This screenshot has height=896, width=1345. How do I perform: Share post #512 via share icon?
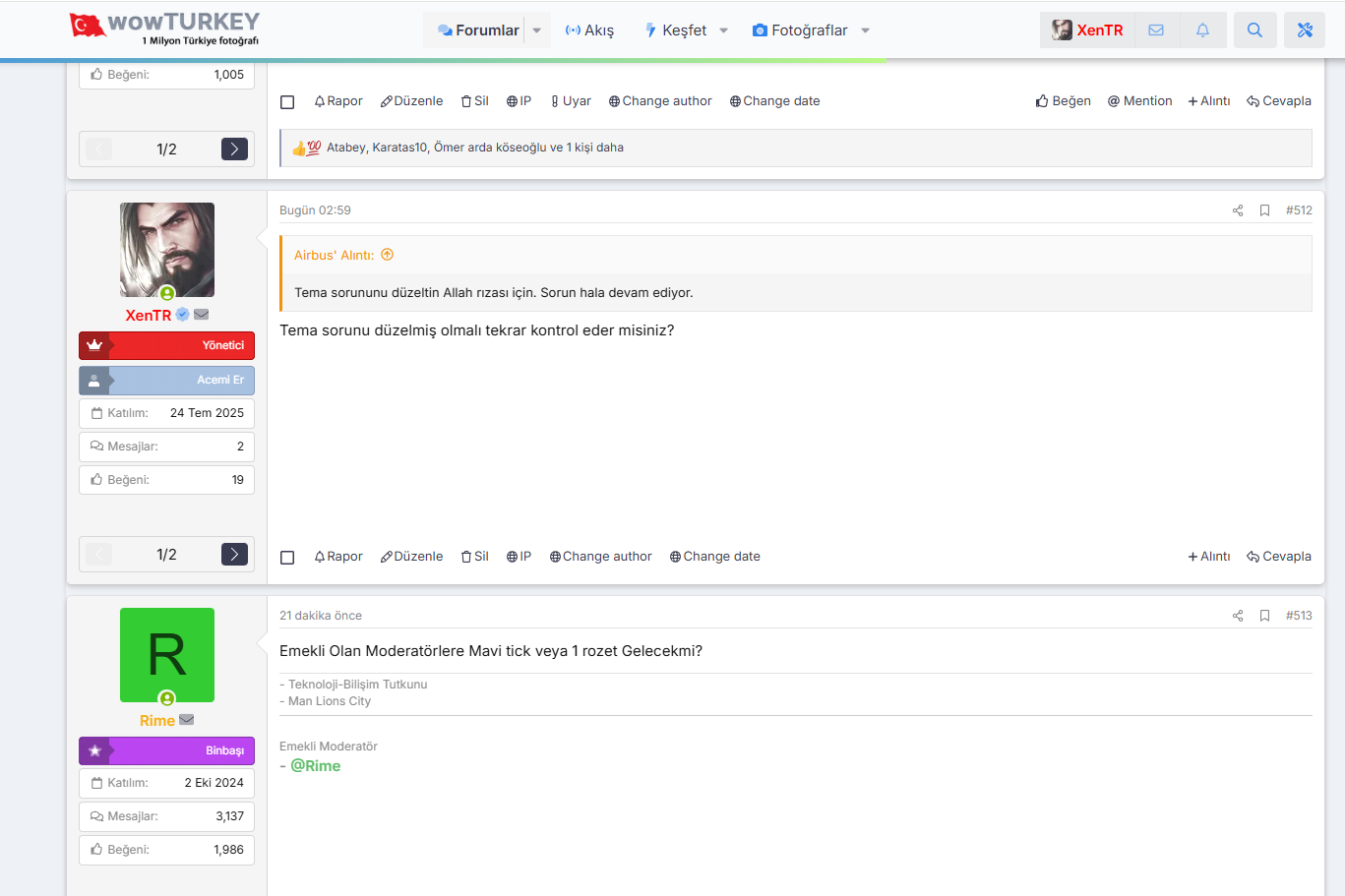(x=1238, y=210)
